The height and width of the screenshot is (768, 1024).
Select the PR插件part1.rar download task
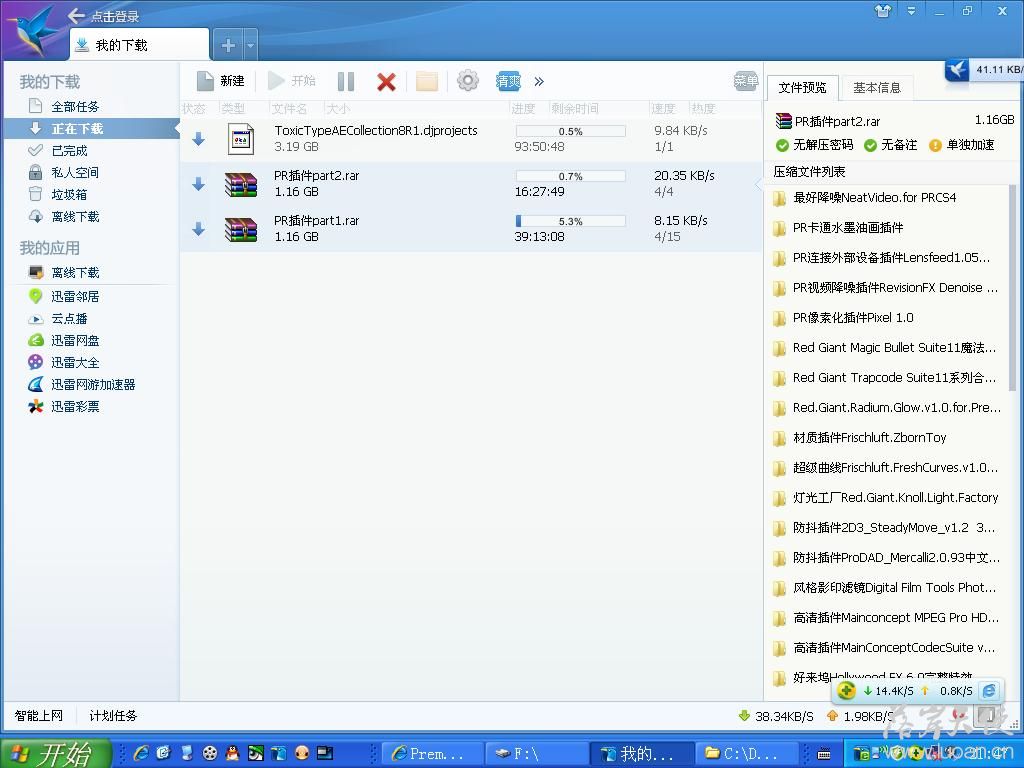pyautogui.click(x=471, y=229)
